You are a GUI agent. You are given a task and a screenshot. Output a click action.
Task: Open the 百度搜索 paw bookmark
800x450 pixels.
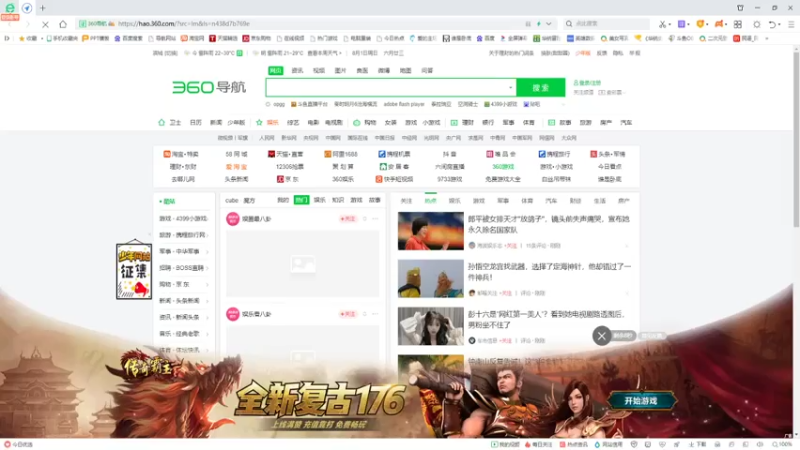pyautogui.click(x=117, y=38)
